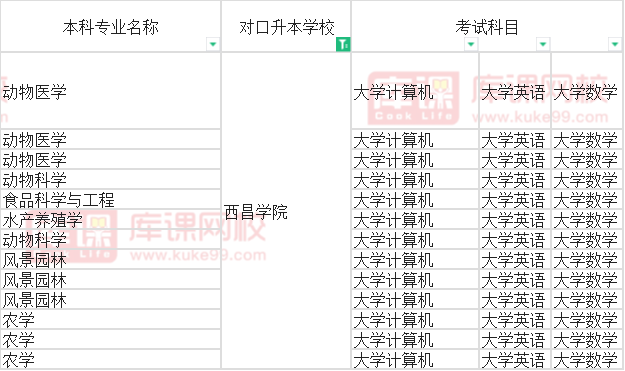Image resolution: width=625 pixels, height=371 pixels.
Task: Select 大学英语 in the 水产养殖学 row
Action: tap(515, 219)
